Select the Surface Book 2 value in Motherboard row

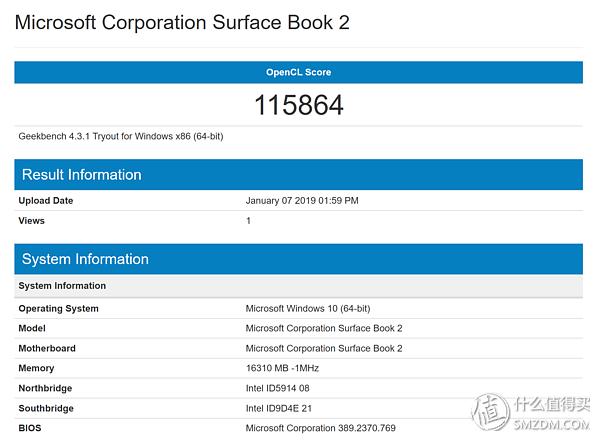pyautogui.click(x=324, y=348)
